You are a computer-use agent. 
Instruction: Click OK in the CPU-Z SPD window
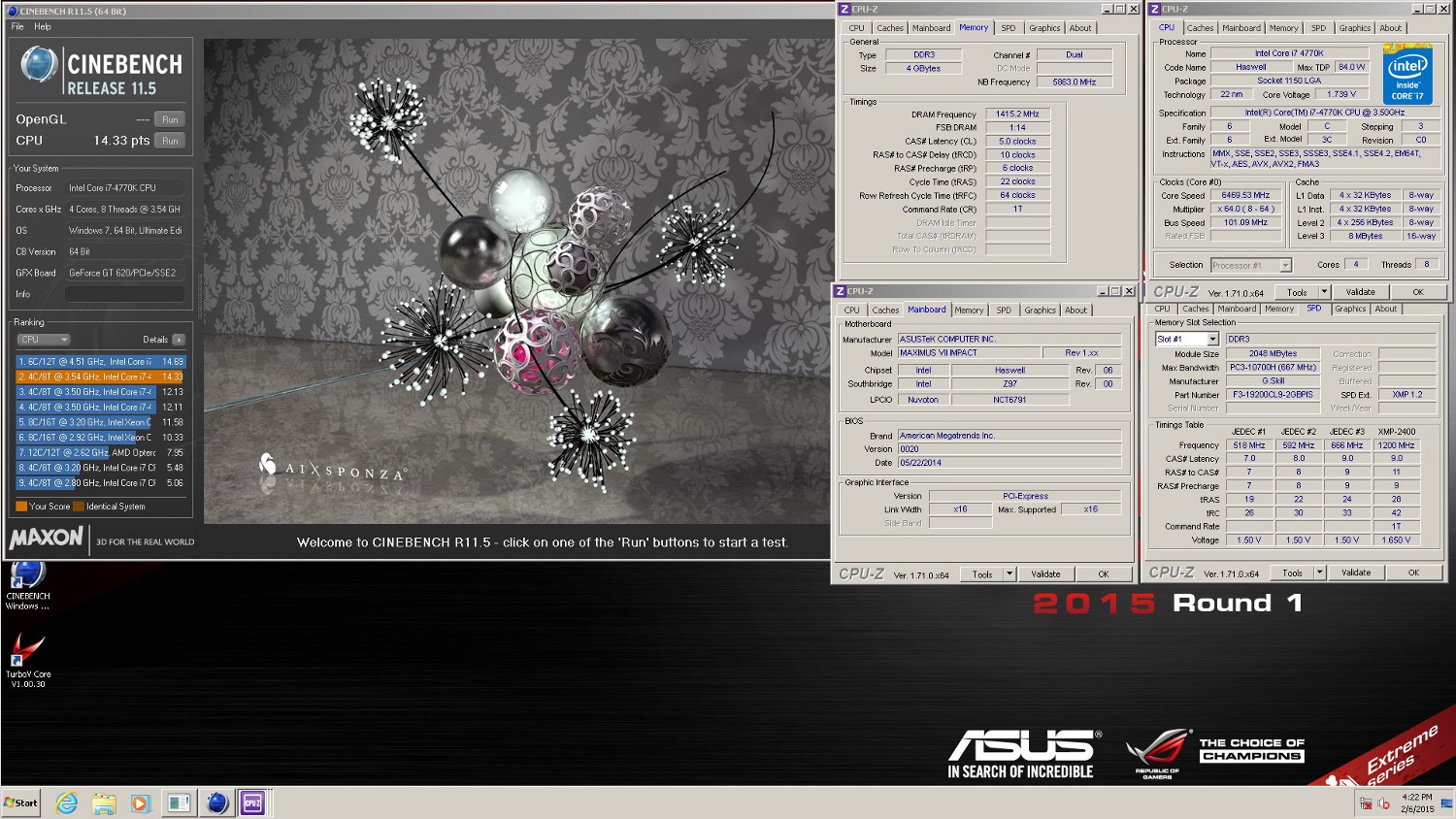(x=1413, y=573)
